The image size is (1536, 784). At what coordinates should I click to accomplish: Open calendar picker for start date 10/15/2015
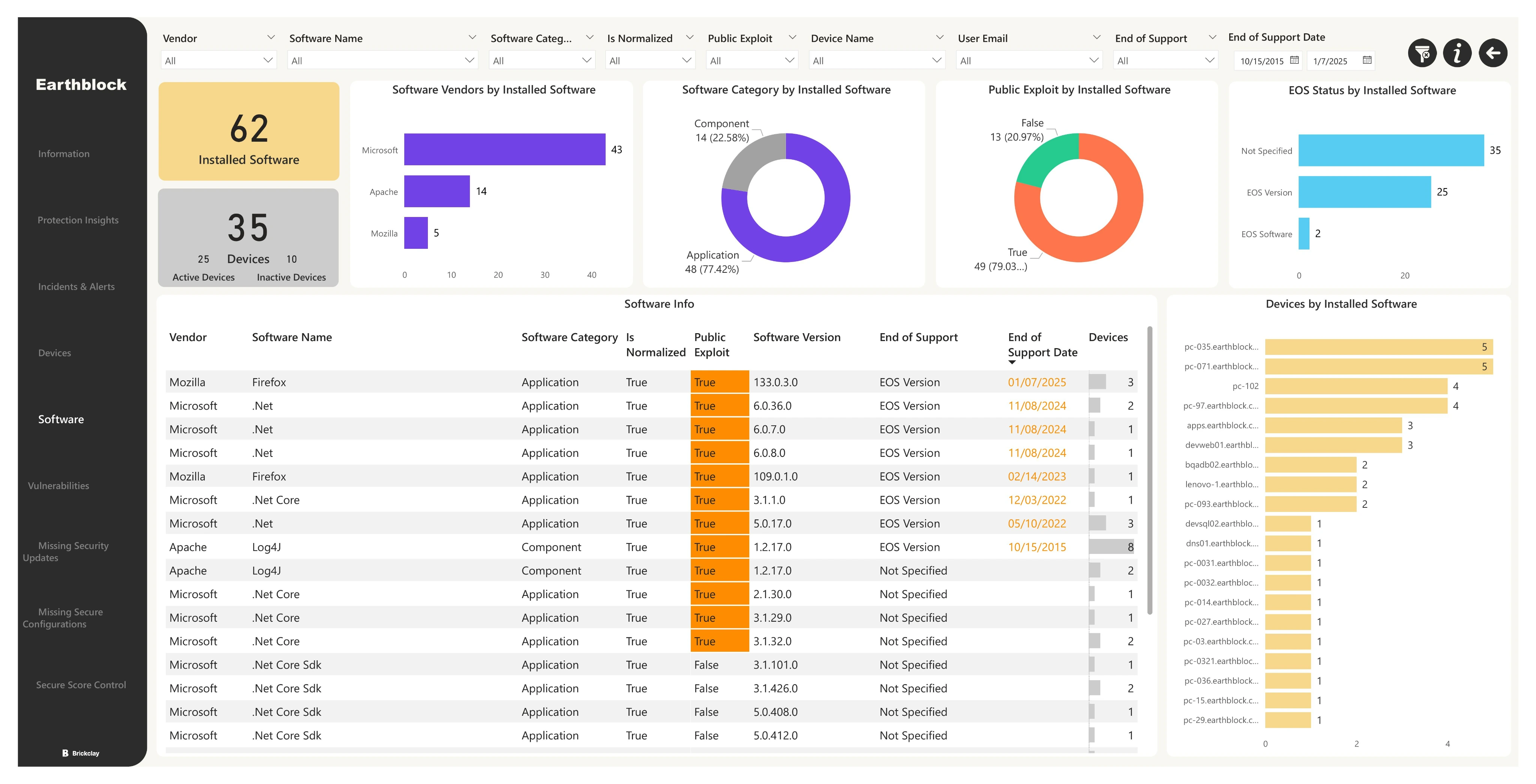[x=1294, y=60]
